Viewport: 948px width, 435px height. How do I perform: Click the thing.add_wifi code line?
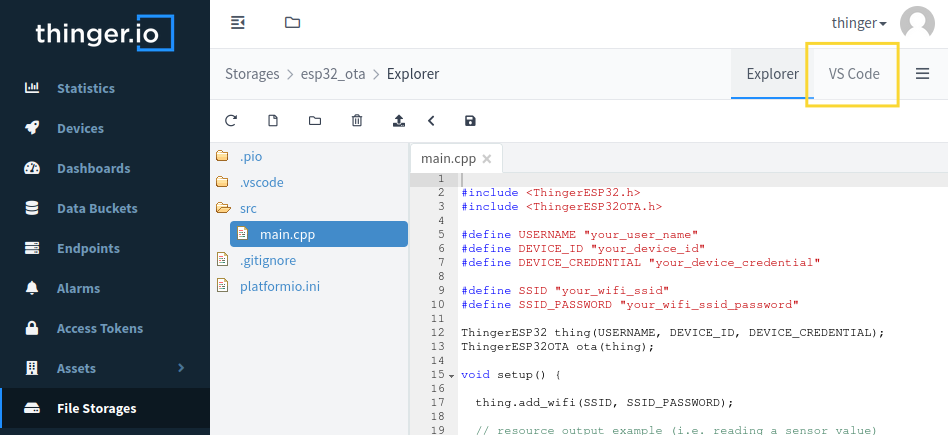coord(603,402)
